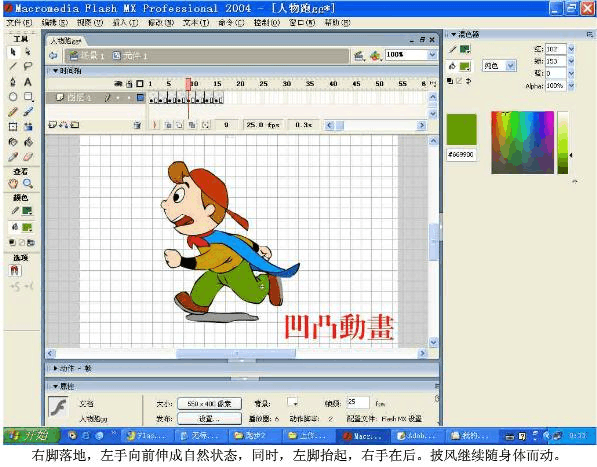Open the last menu bar item (Help)
Image resolution: width=597 pixels, height=467 pixels.
(x=337, y=23)
